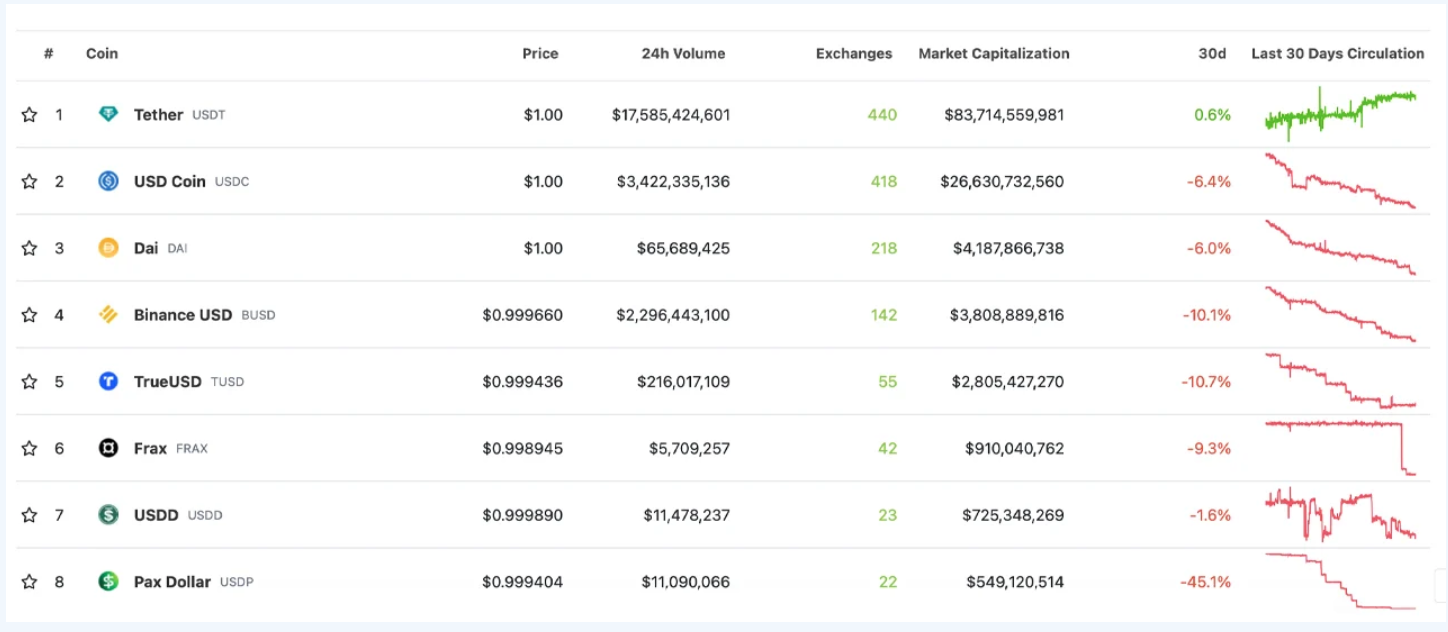
Task: View Tether 30-day circulation chart
Action: (x=1341, y=114)
